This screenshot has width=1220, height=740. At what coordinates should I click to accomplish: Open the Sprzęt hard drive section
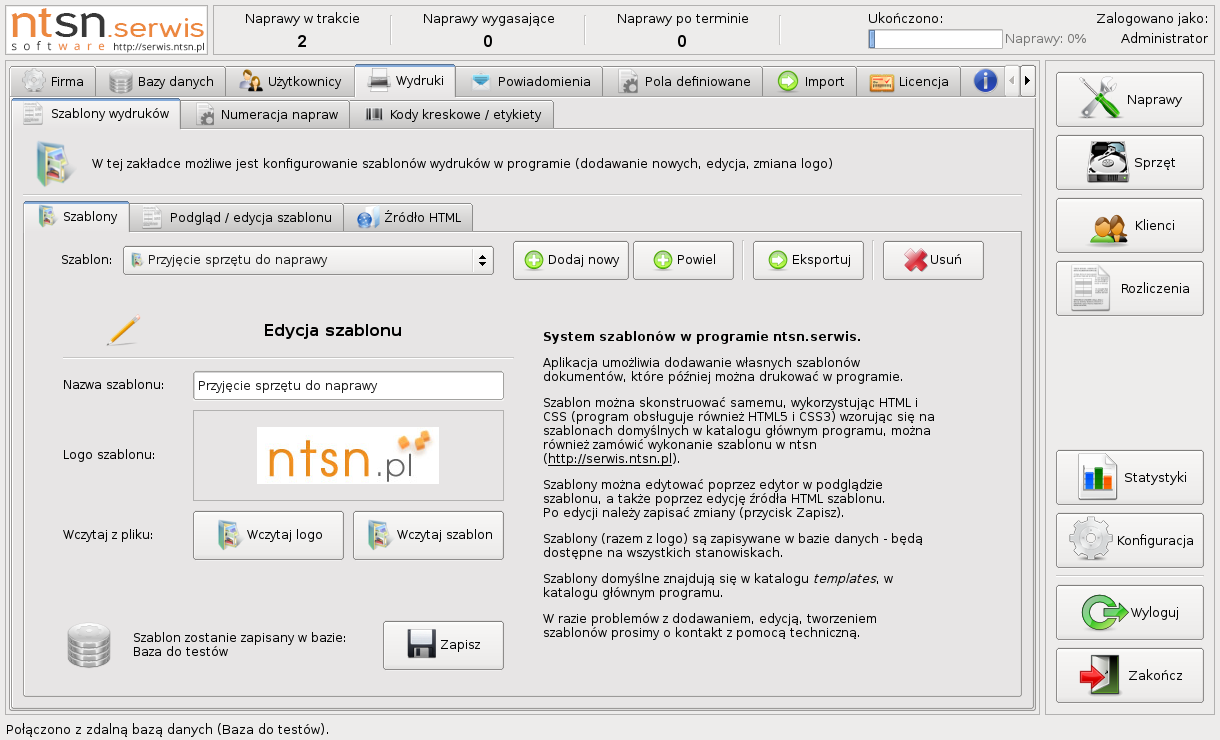click(x=1129, y=162)
